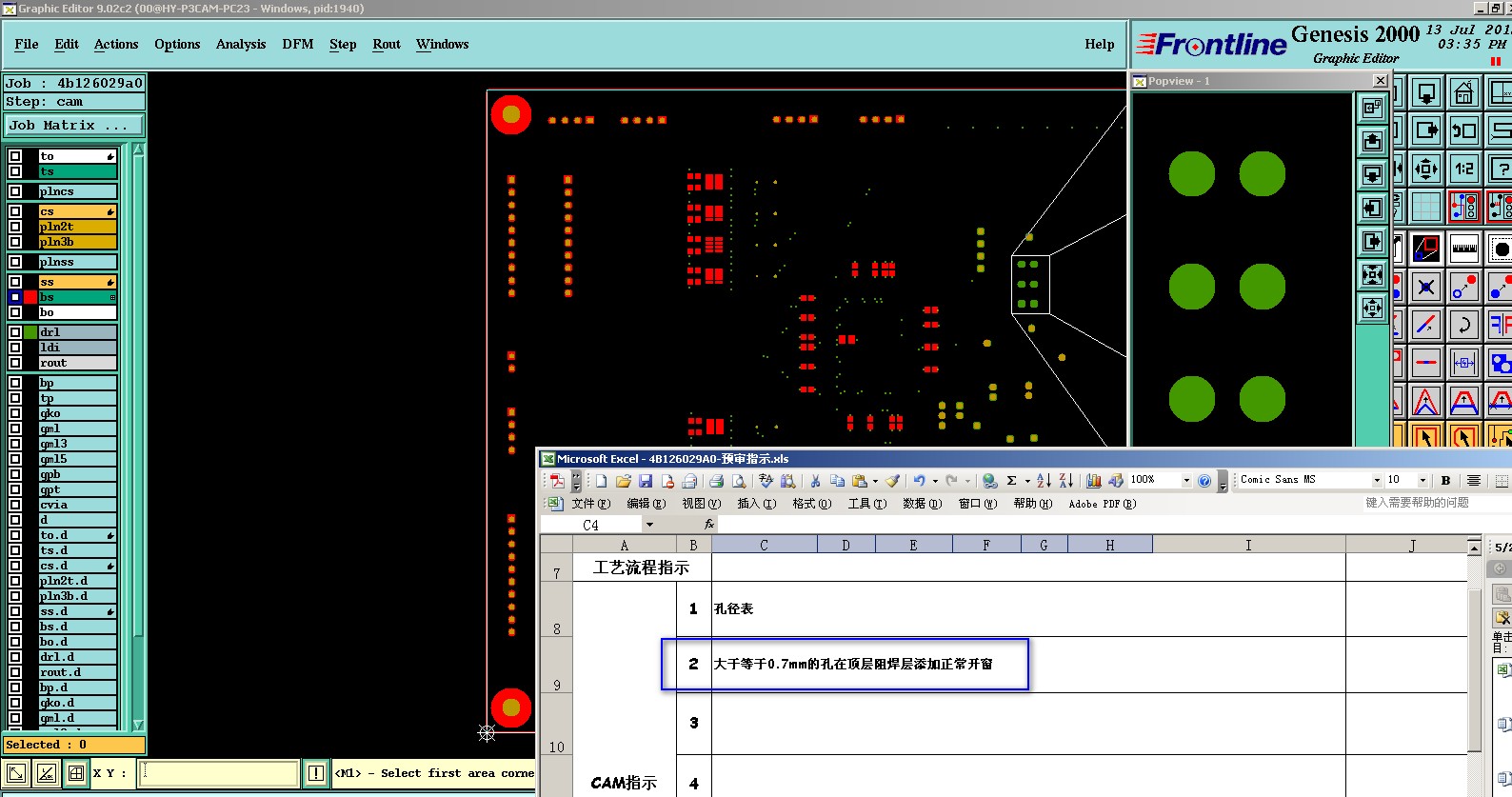Viewport: 1512px width, 797px height.
Task: Click the Home view icon in Genesis toolbar
Action: [1463, 92]
